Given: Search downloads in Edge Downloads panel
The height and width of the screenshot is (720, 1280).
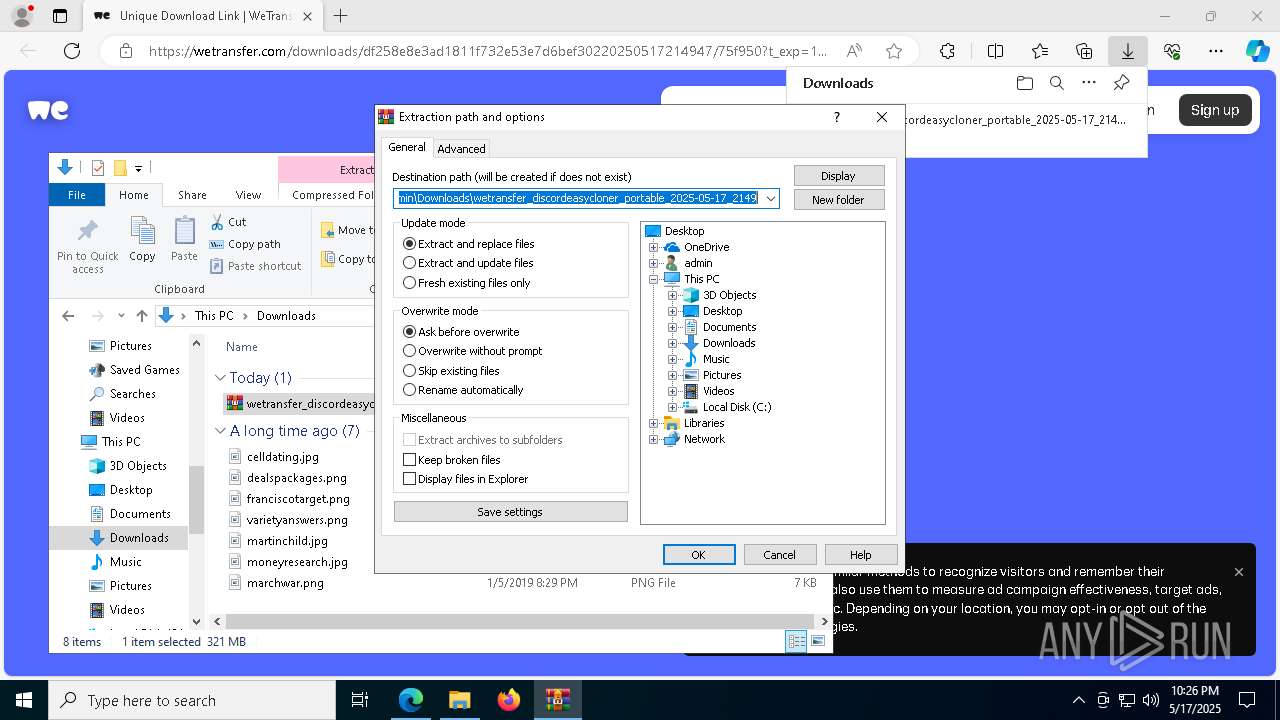Looking at the screenshot, I should pos(1056,83).
